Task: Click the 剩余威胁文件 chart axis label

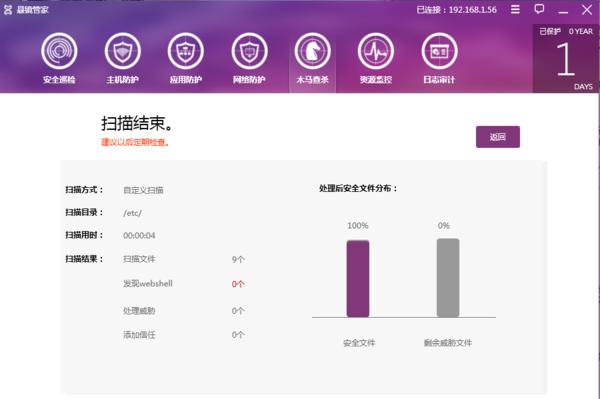Action: pyautogui.click(x=448, y=343)
